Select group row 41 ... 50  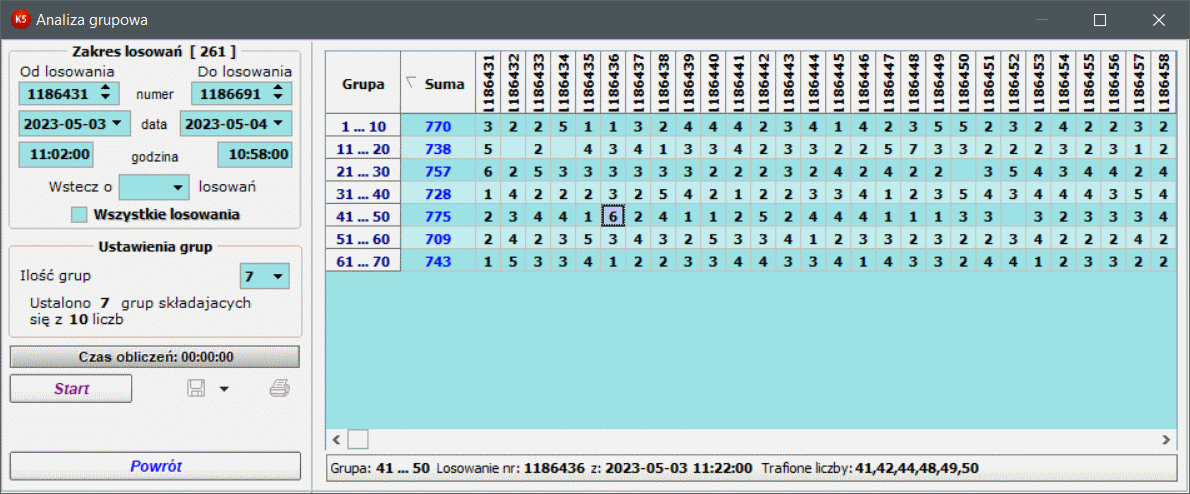(364, 216)
